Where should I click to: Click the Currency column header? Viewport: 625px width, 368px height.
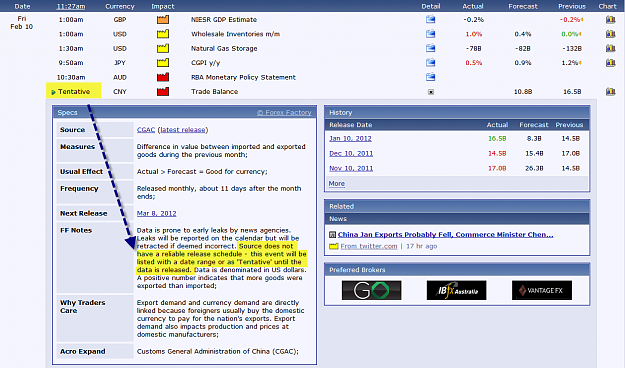click(x=120, y=6)
